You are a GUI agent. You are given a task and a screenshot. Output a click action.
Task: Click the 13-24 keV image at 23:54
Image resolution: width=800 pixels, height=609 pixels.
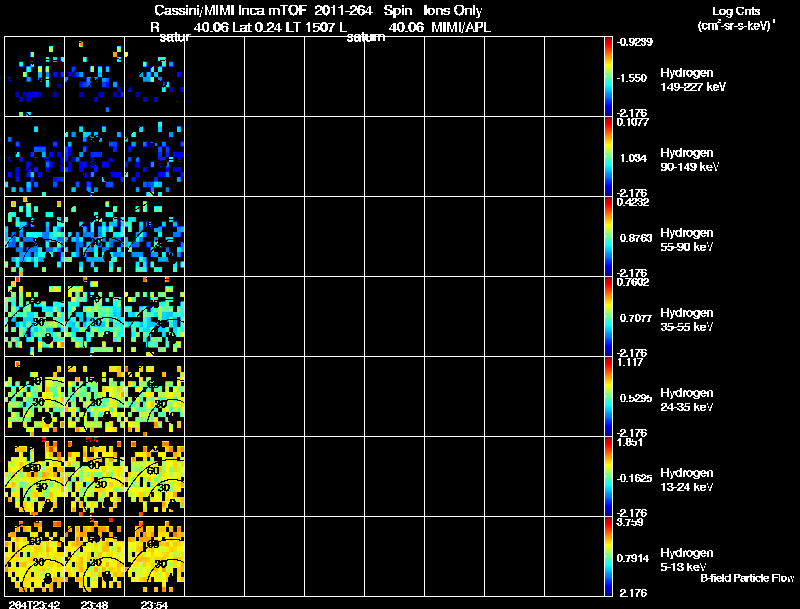155,477
